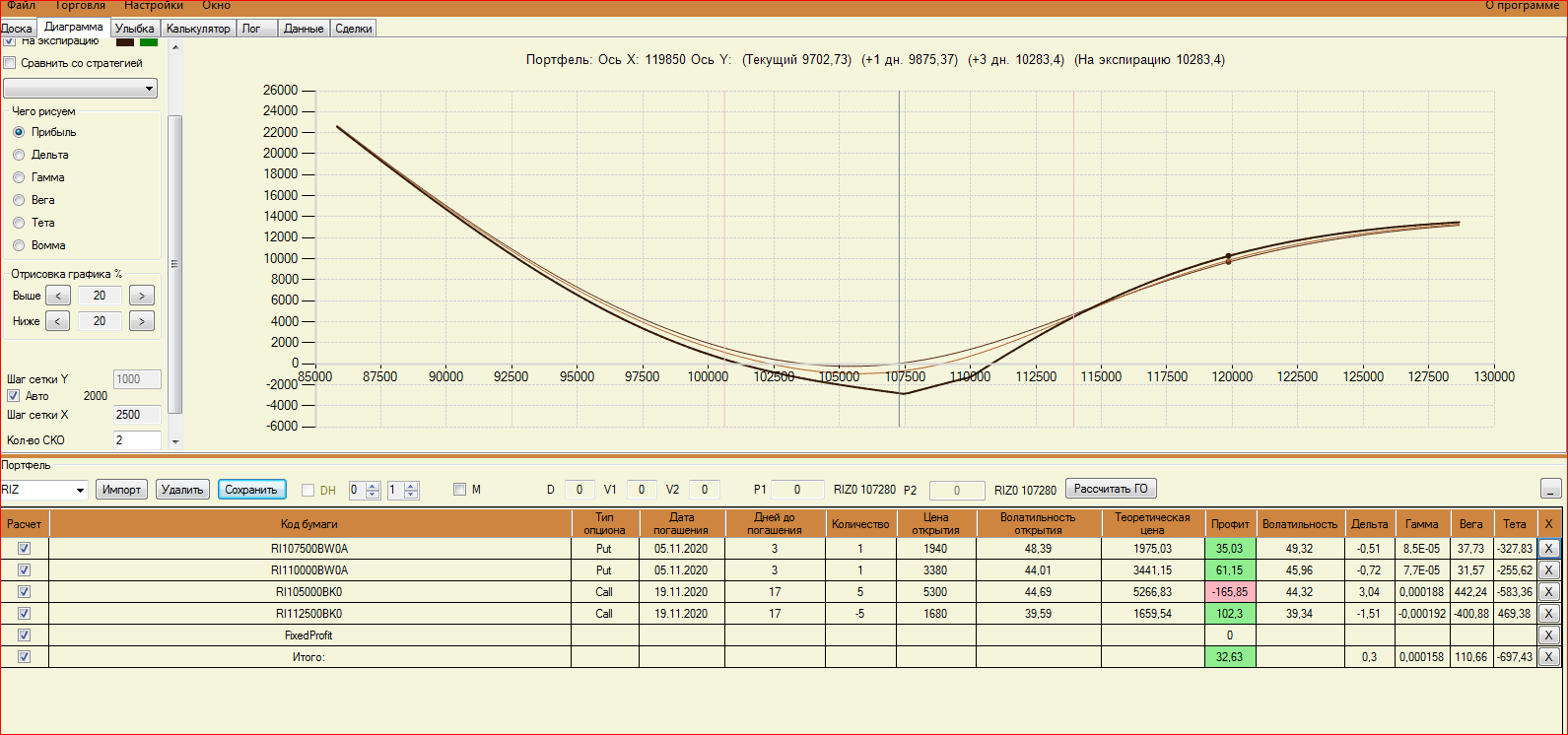Increase the Ниже chart percent with right arrow

(142, 321)
